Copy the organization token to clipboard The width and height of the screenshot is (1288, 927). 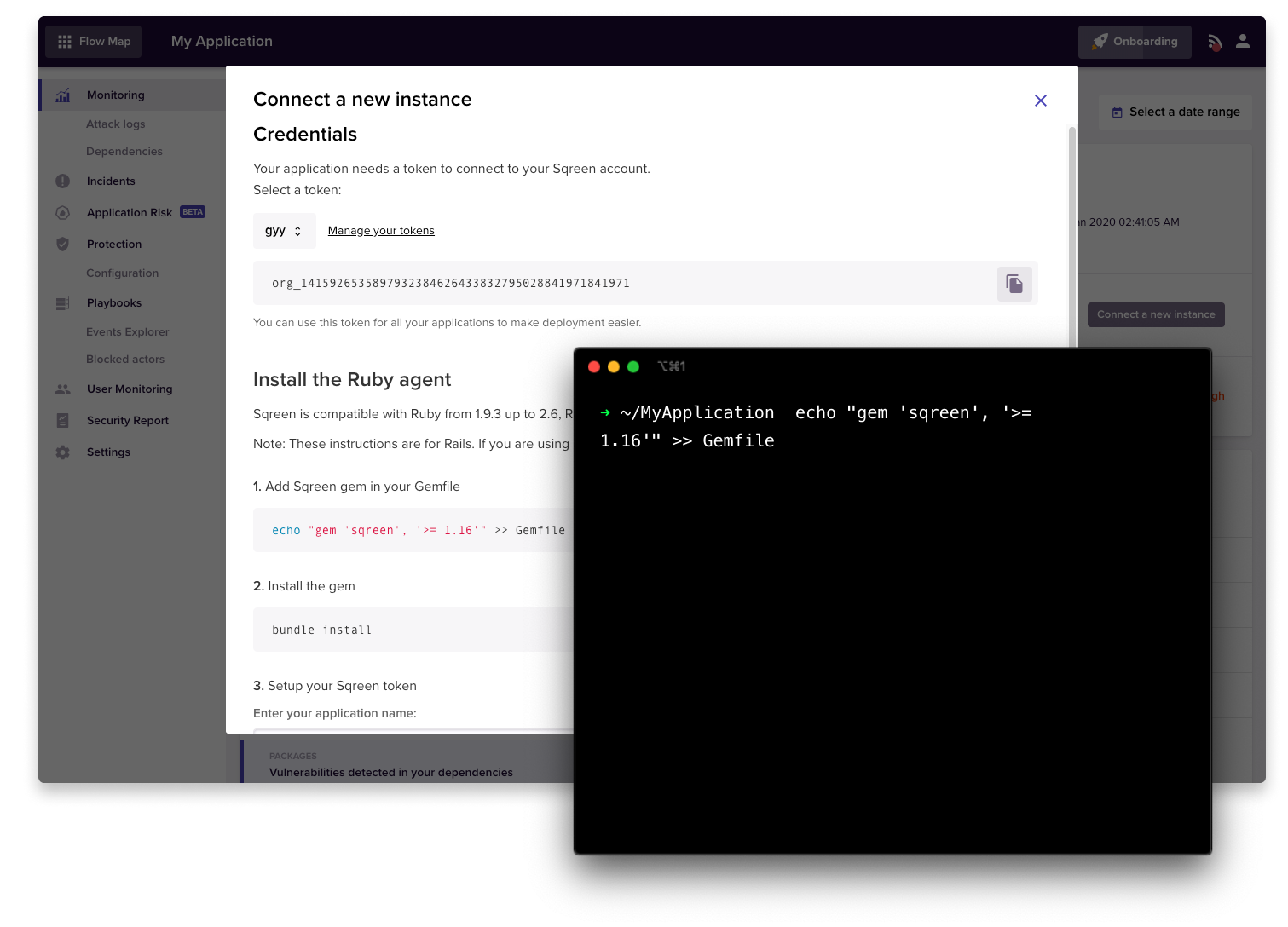[x=1014, y=284]
